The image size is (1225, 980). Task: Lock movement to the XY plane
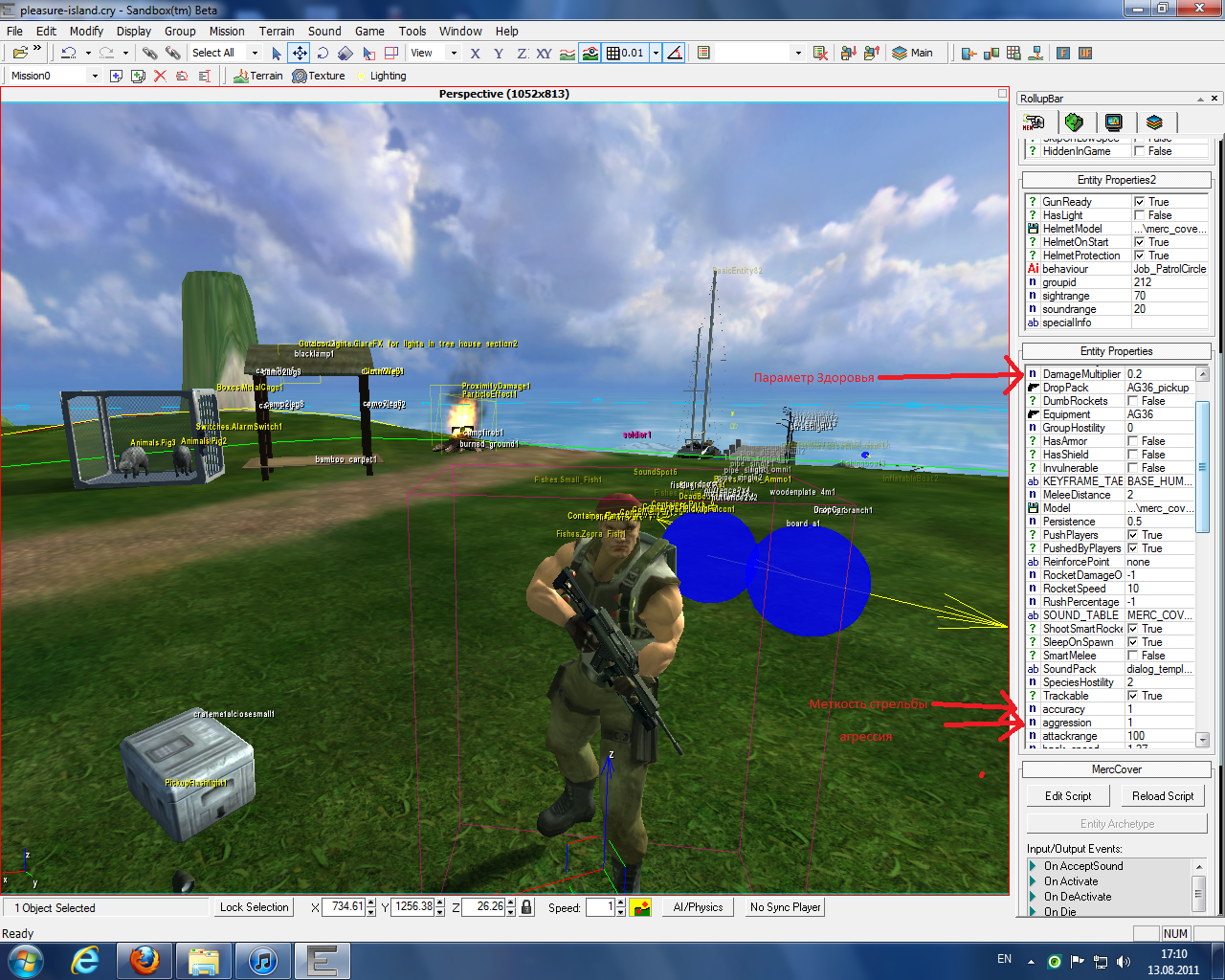[544, 54]
